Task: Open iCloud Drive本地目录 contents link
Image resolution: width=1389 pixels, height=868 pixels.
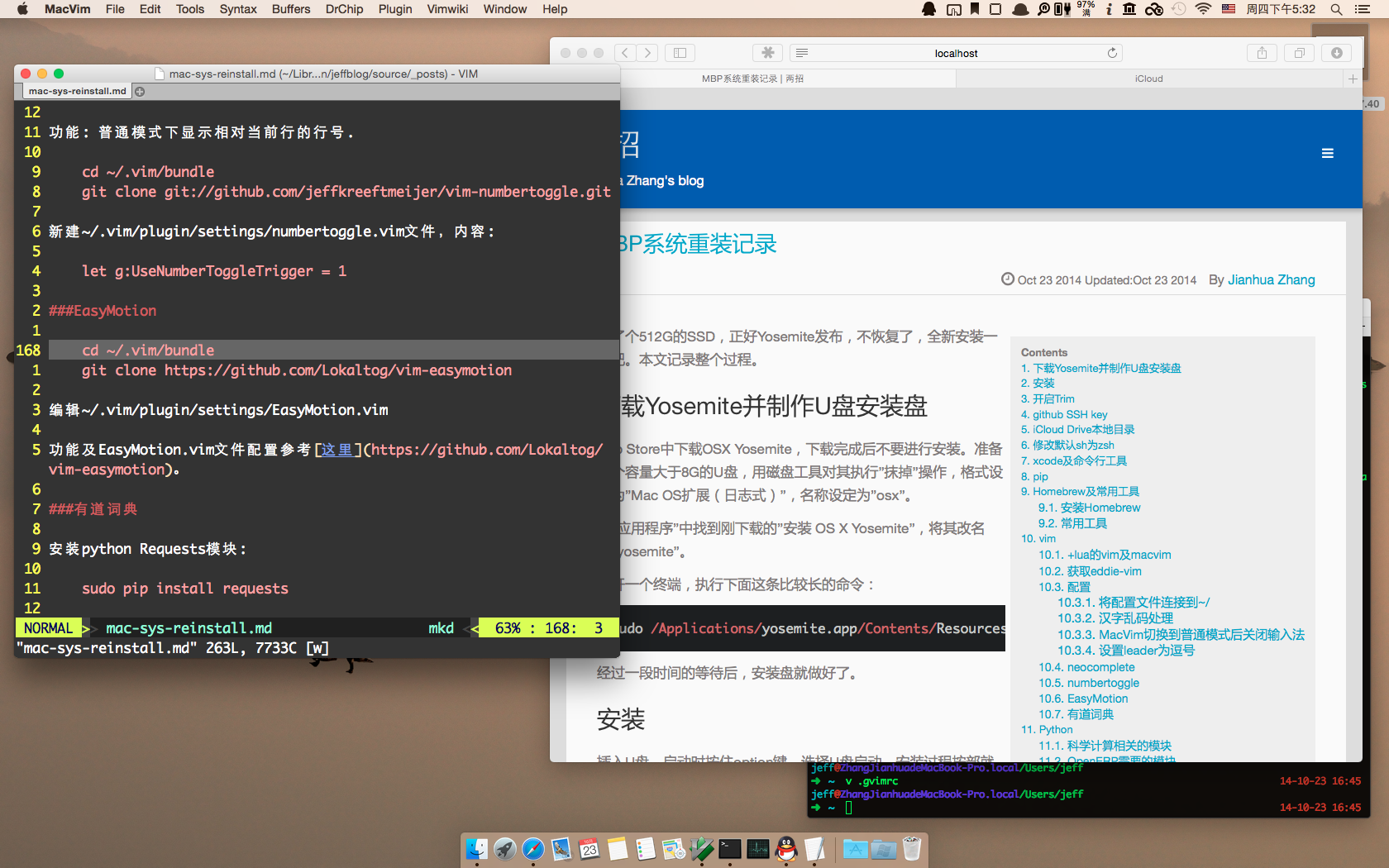Action: [1077, 429]
